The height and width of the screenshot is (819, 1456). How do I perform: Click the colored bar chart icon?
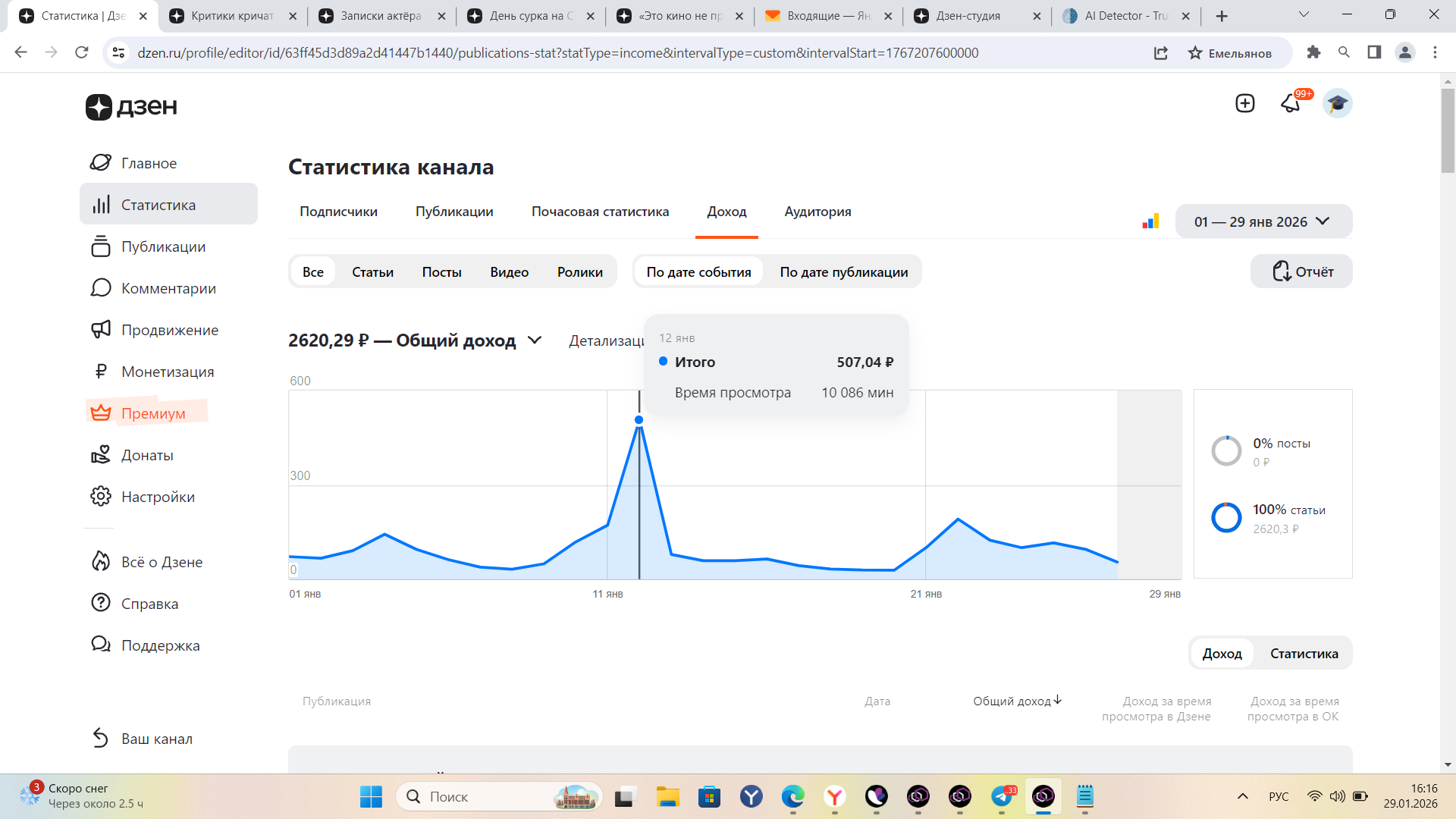click(x=1150, y=221)
